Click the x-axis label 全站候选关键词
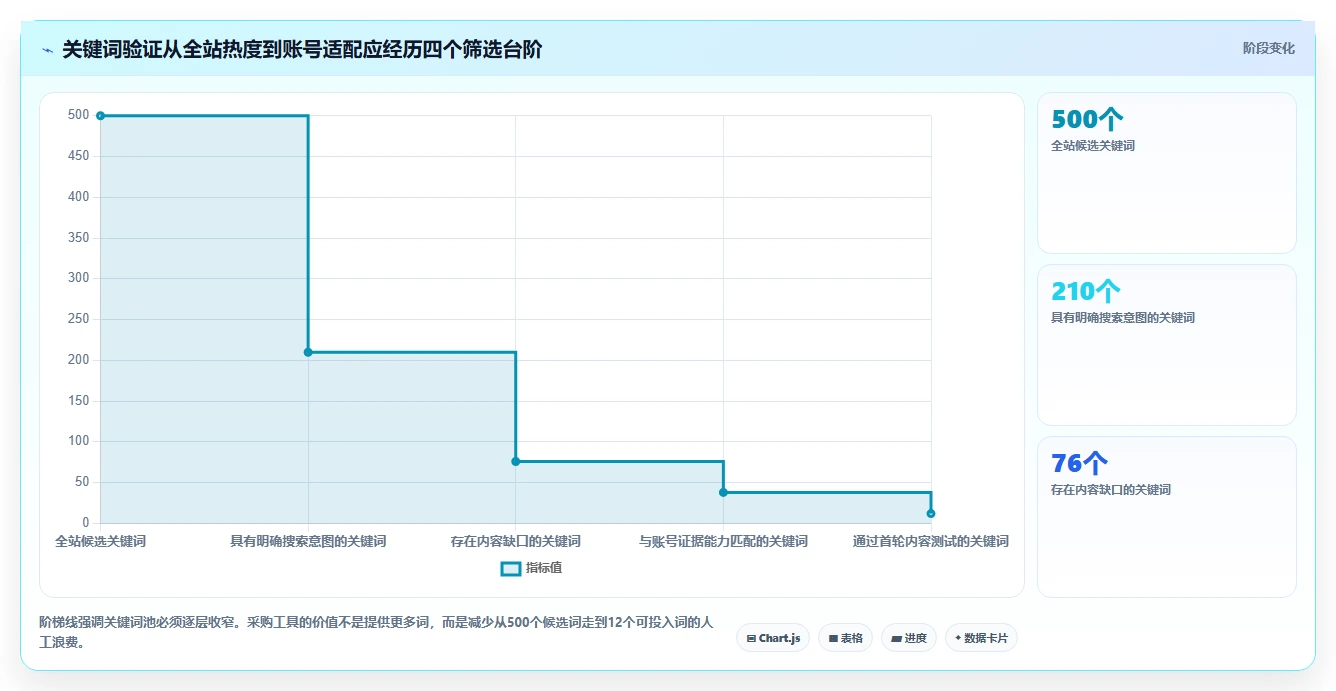1336x691 pixels. tap(100, 541)
